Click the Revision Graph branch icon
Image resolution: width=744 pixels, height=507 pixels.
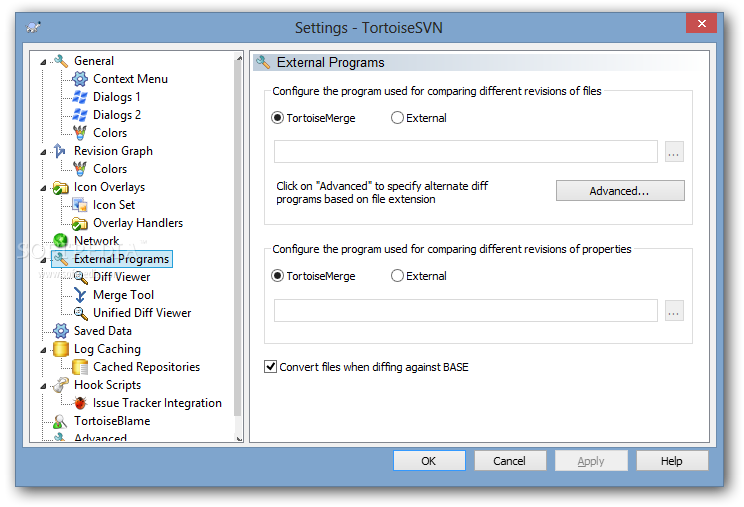pyautogui.click(x=60, y=151)
